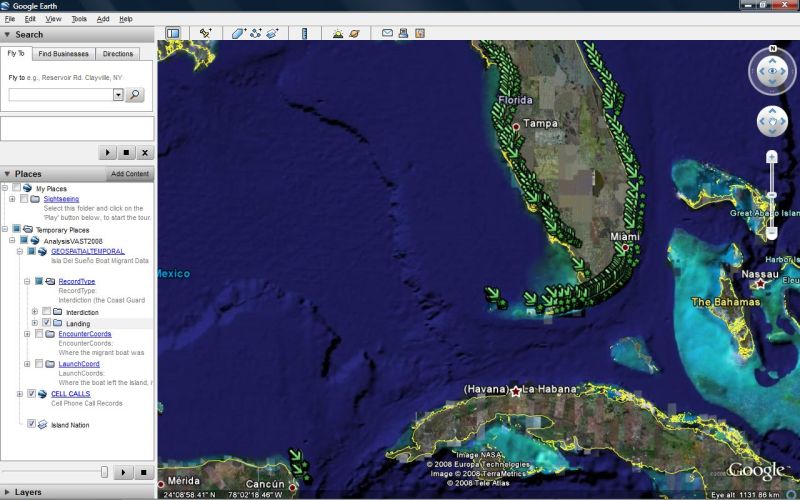
Task: Uncheck the CELL CALLS checkbox
Action: pyautogui.click(x=31, y=393)
